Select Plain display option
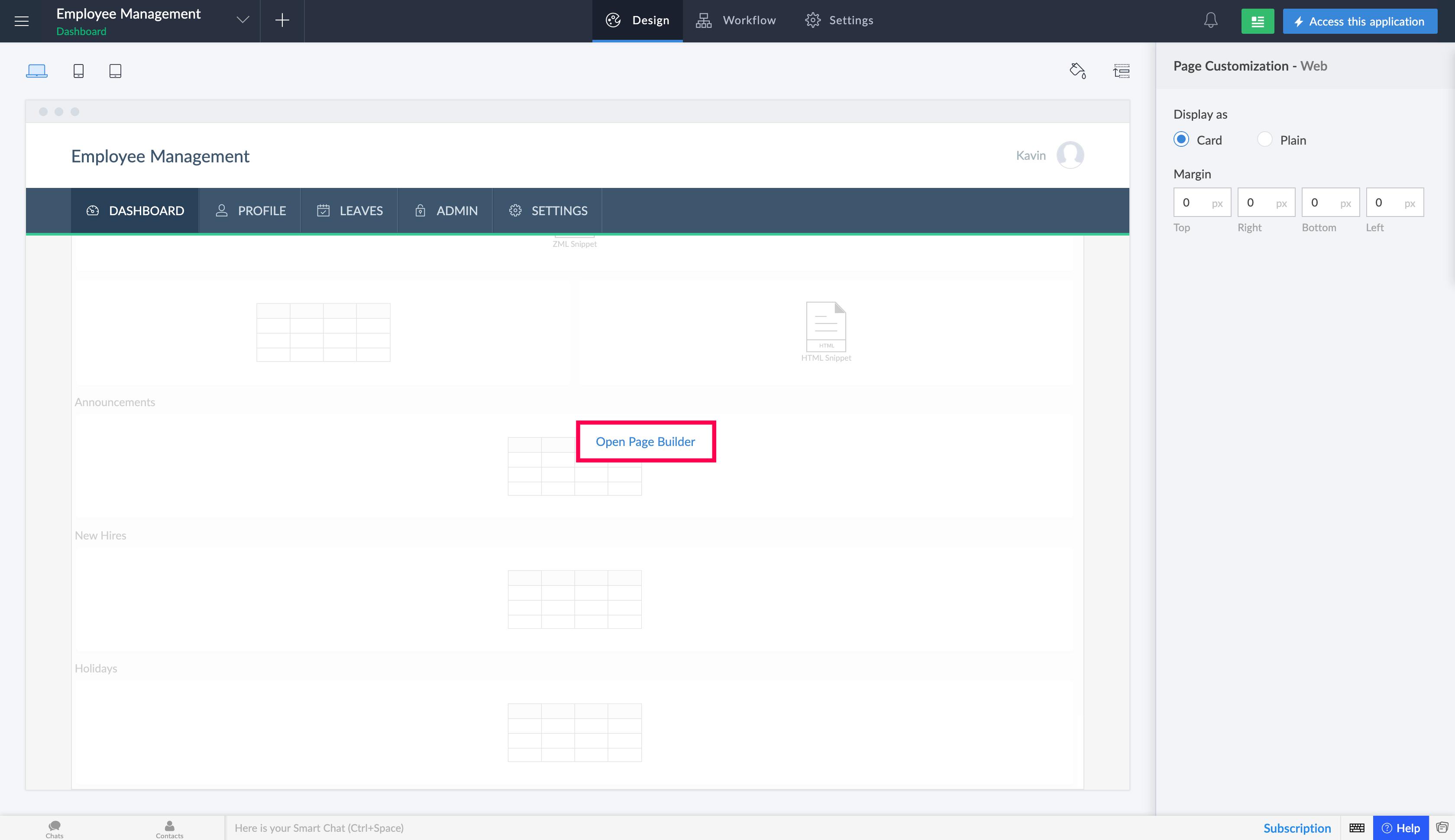The width and height of the screenshot is (1455, 840). click(1264, 139)
